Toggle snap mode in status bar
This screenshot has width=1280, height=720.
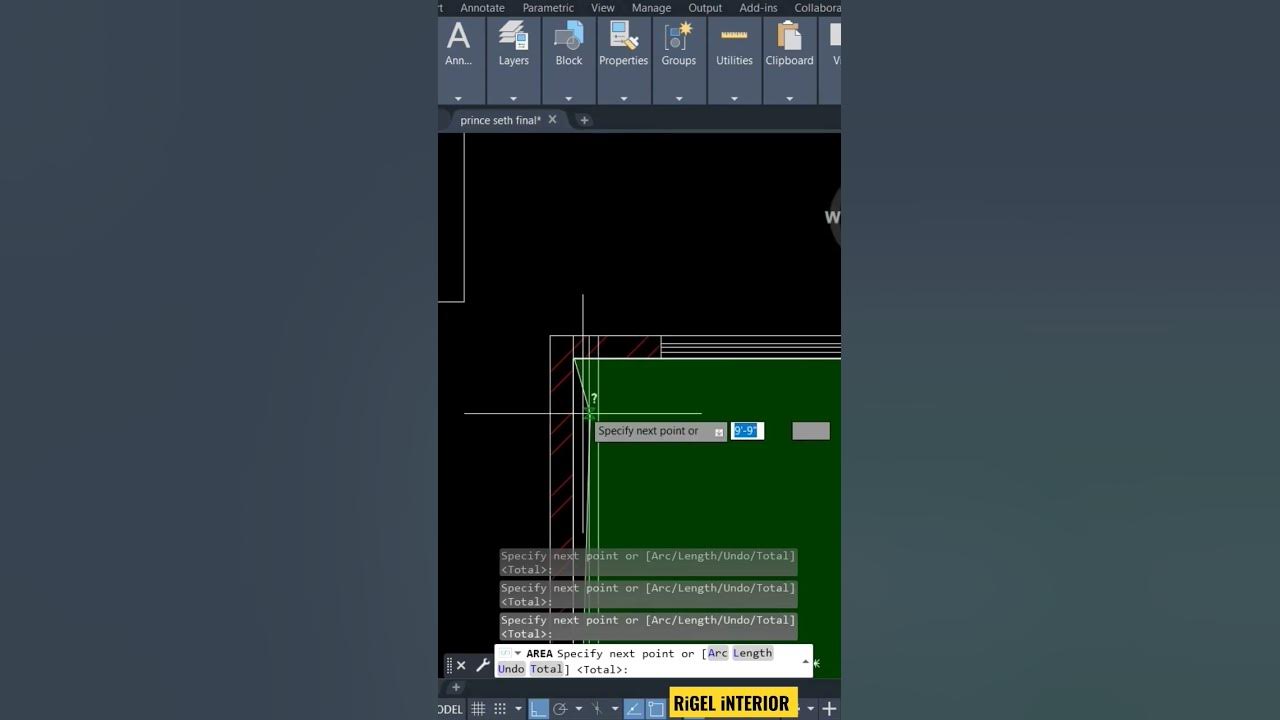500,709
